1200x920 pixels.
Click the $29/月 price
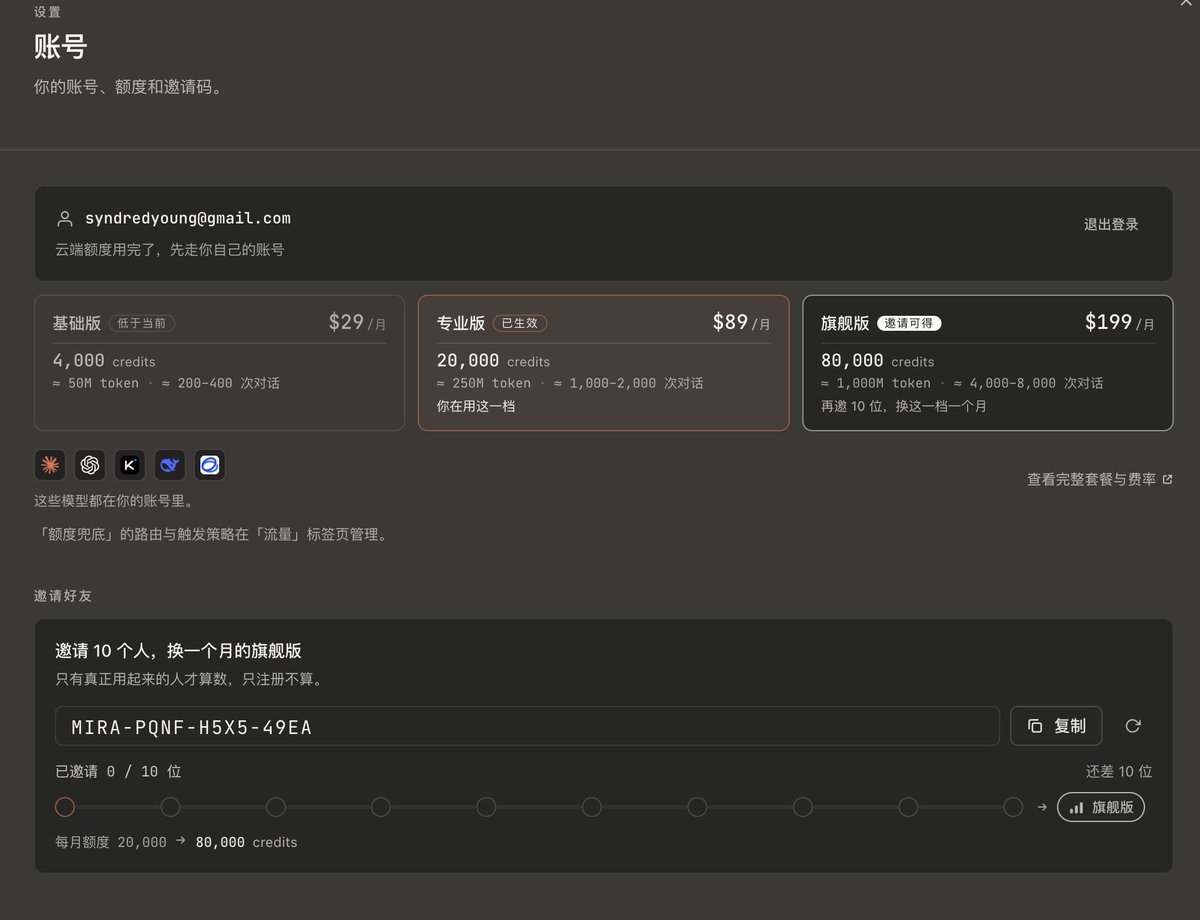[x=357, y=322]
